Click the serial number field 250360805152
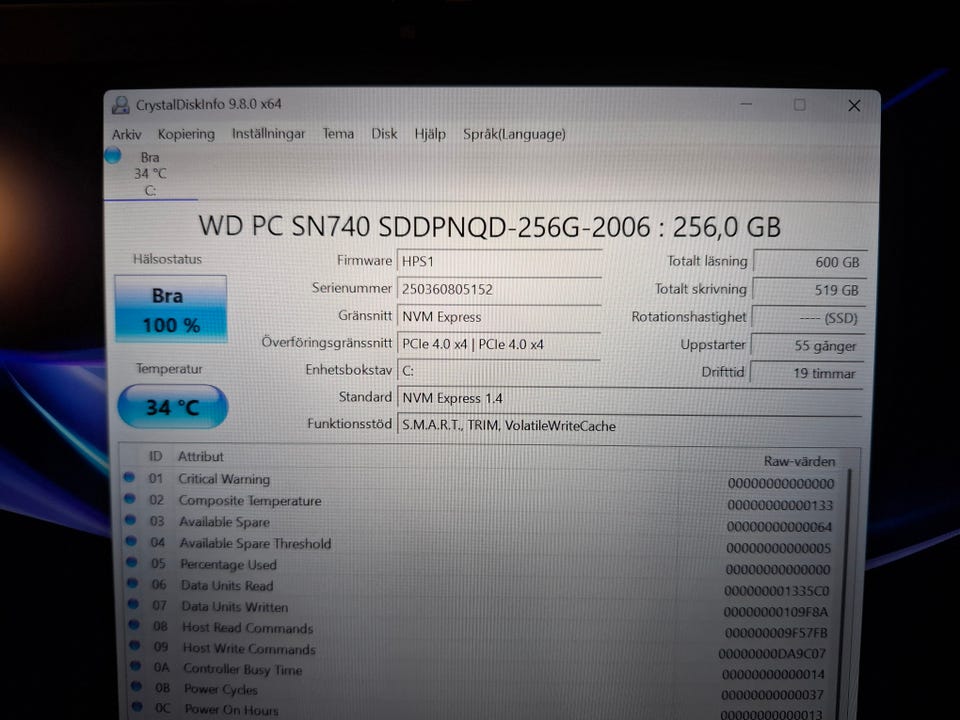Screen dimensions: 960x720 point(499,289)
